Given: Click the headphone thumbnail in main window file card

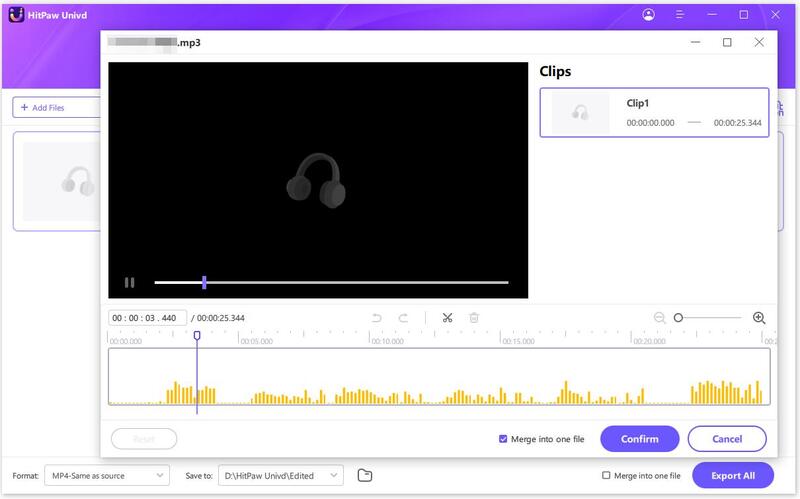Looking at the screenshot, I should click(x=78, y=181).
